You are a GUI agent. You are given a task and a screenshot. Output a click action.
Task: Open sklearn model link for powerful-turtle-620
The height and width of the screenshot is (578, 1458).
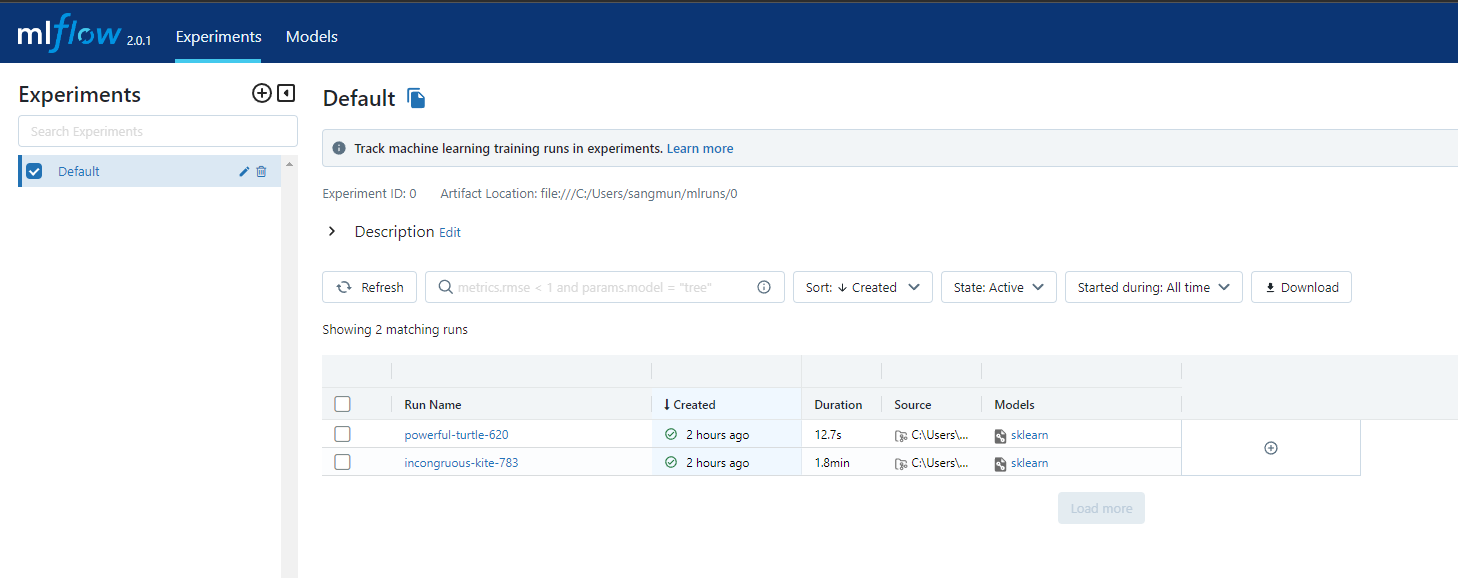click(x=1029, y=435)
